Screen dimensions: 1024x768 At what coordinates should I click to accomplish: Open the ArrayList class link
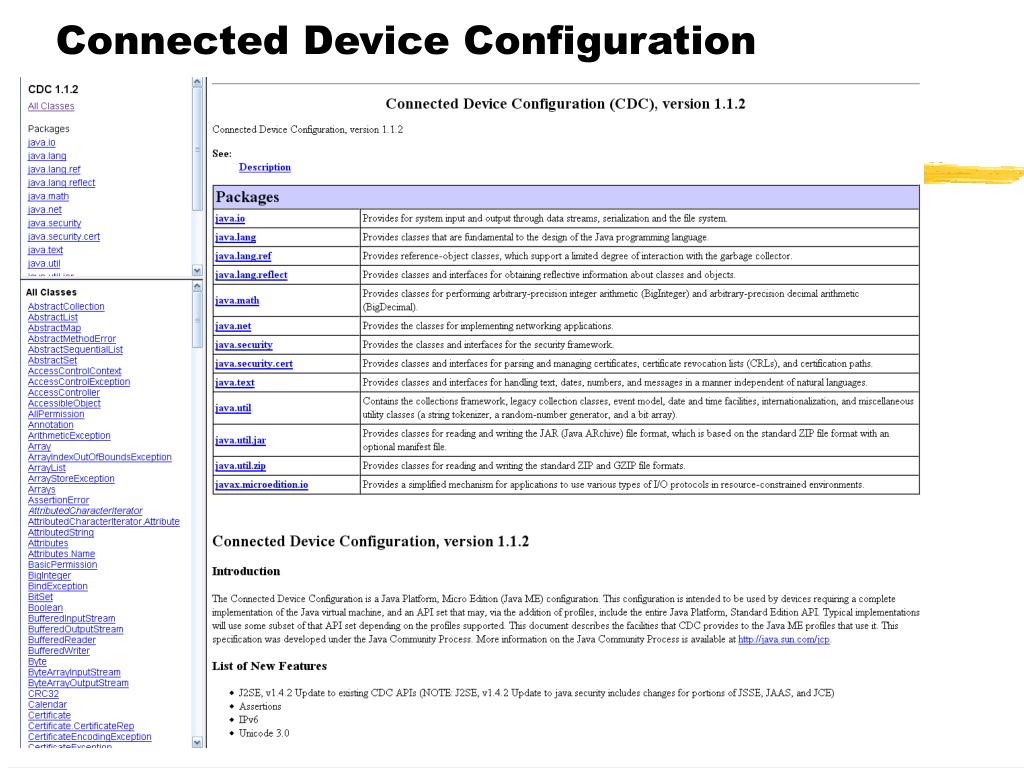pyautogui.click(x=47, y=468)
